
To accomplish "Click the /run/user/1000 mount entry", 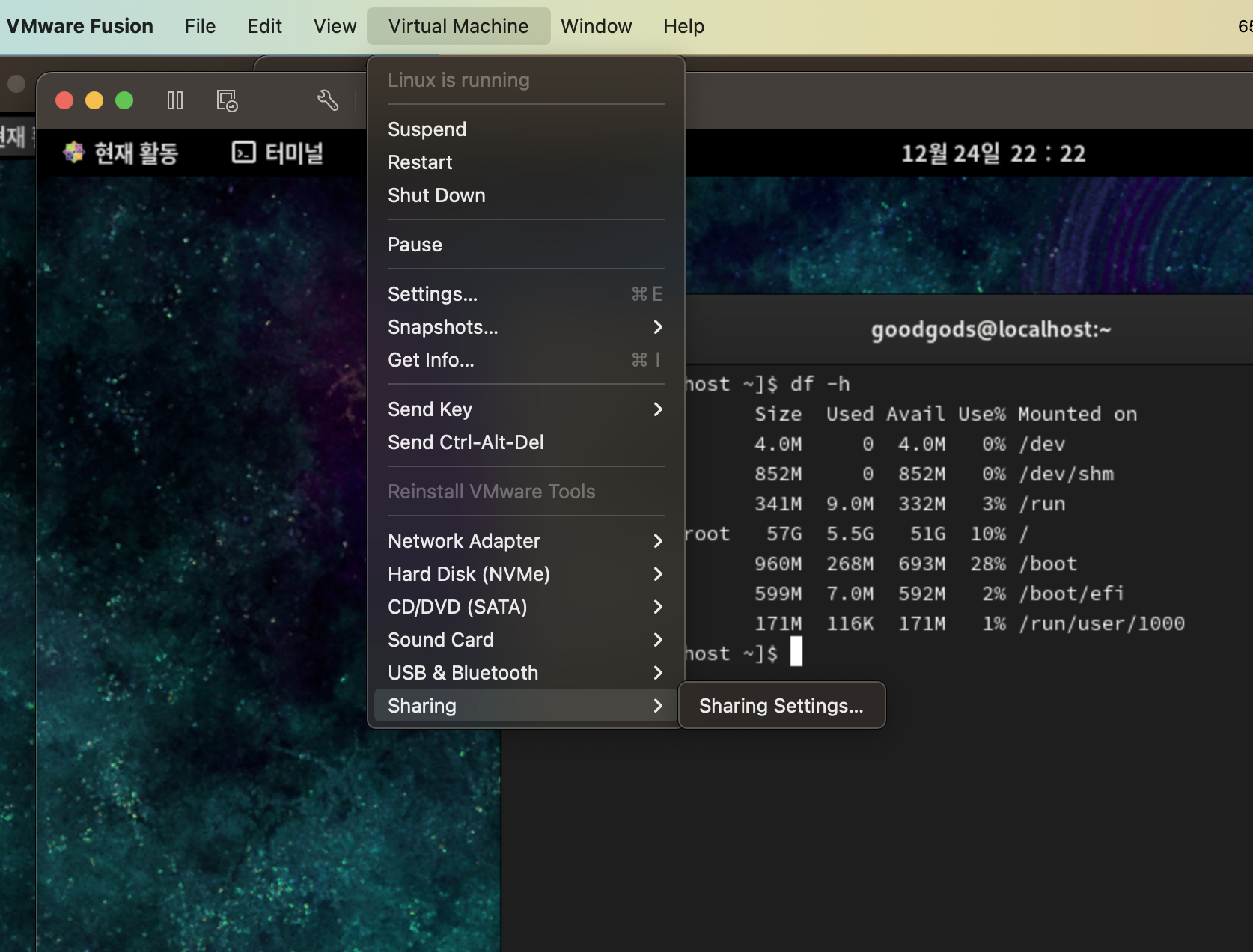I will 1102,623.
